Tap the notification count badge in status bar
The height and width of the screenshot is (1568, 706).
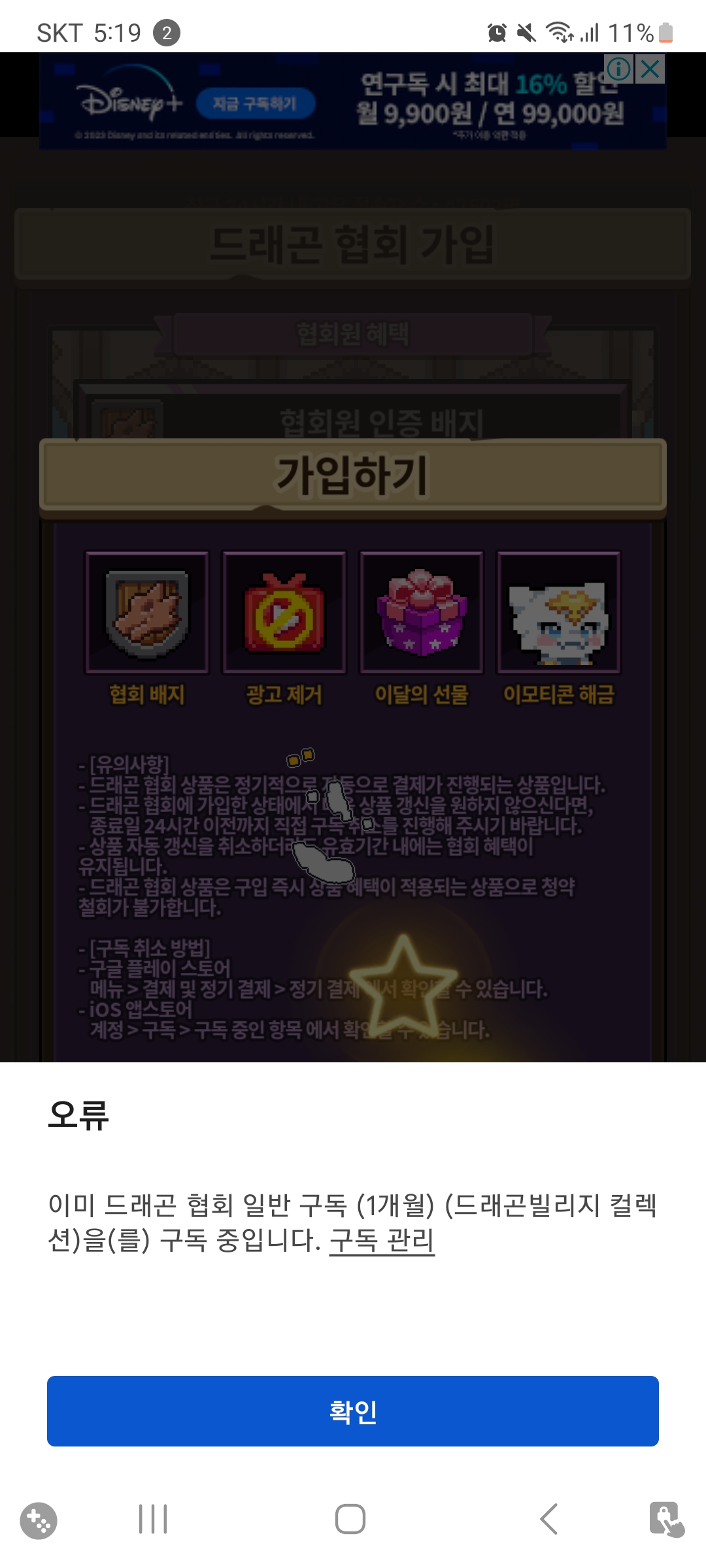click(x=167, y=33)
